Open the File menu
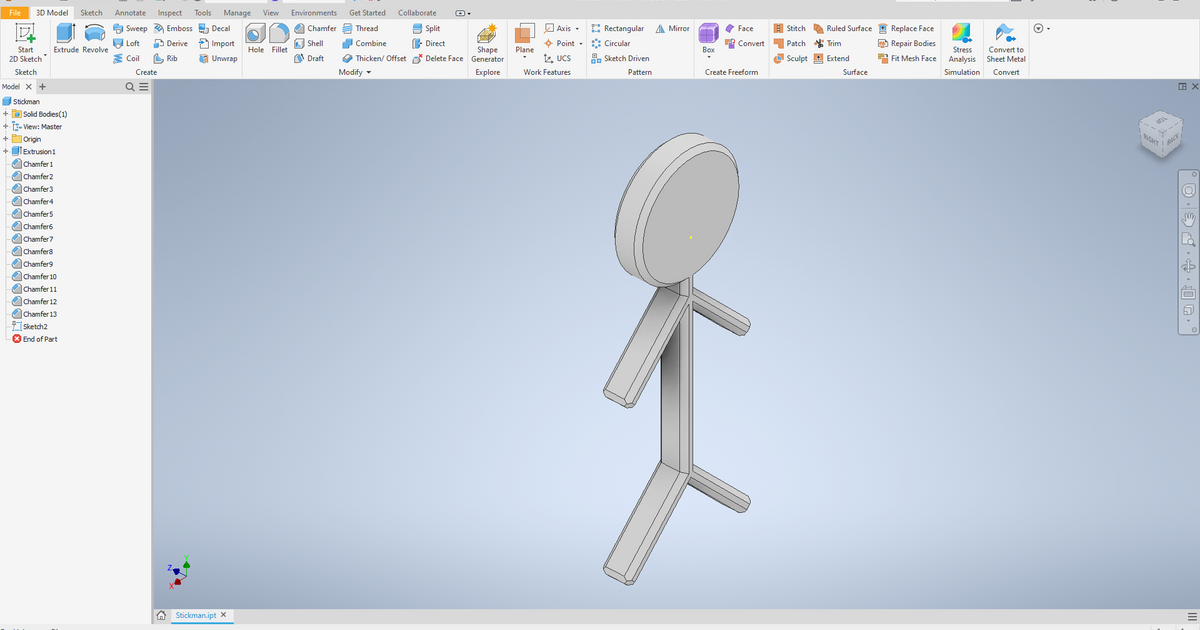 coord(14,12)
